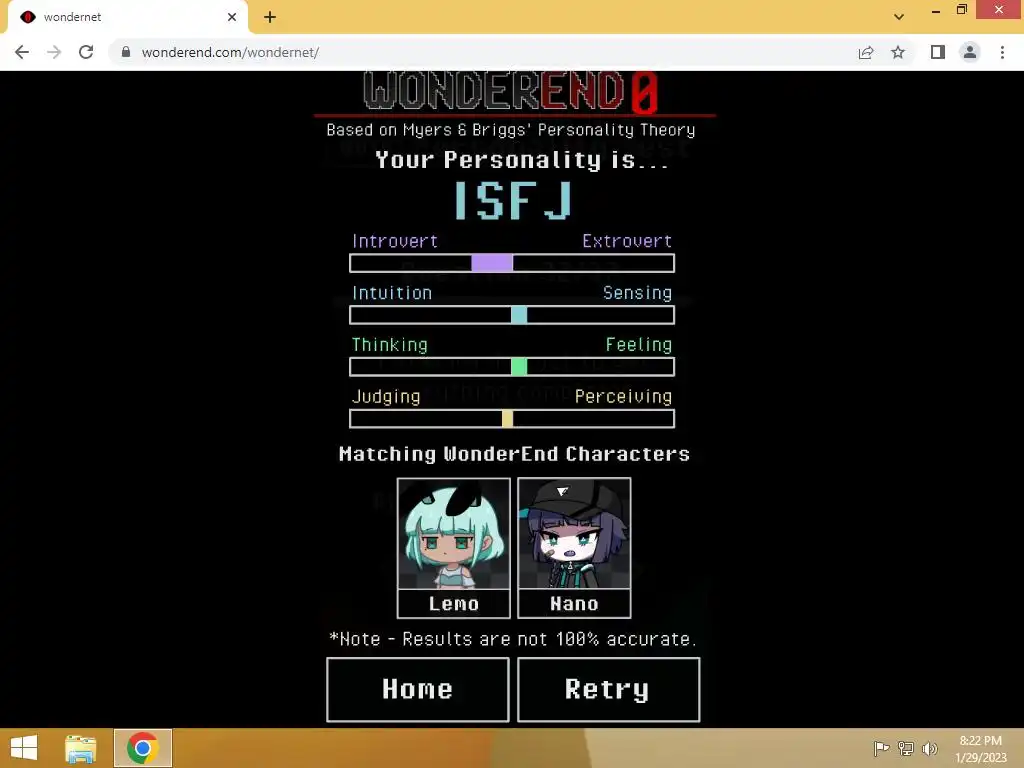Screen dimensions: 1024x768
Task: Click the Retry button
Action: pyautogui.click(x=609, y=690)
